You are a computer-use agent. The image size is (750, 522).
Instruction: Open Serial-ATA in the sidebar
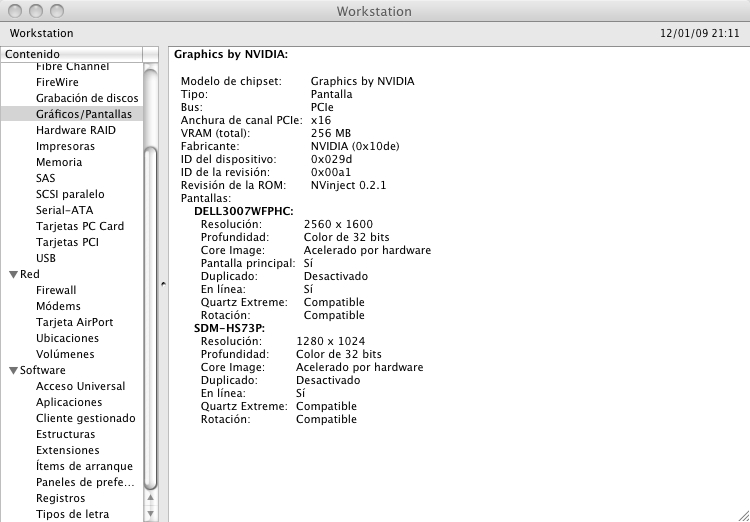65,210
